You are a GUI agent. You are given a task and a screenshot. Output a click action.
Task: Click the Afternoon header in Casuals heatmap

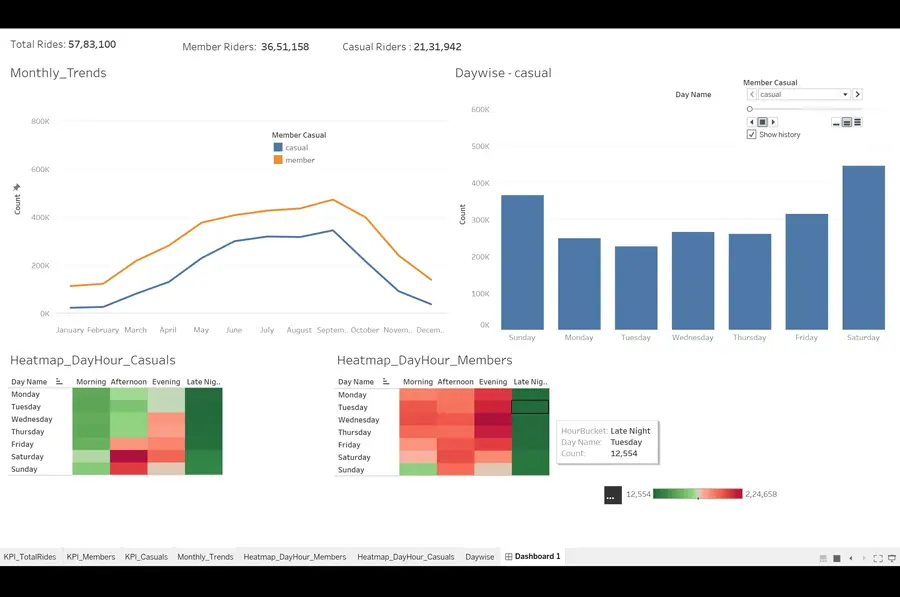pyautogui.click(x=129, y=382)
